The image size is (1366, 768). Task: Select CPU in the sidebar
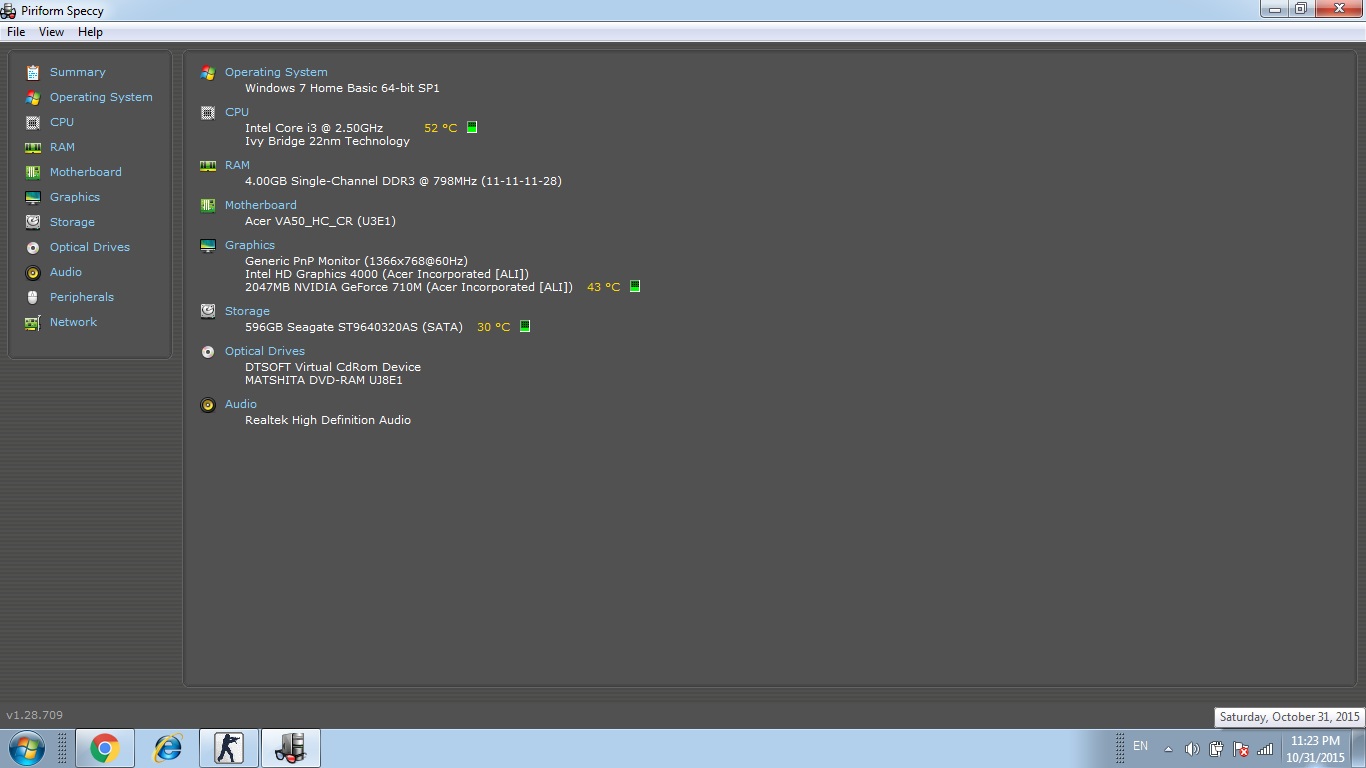[x=62, y=122]
